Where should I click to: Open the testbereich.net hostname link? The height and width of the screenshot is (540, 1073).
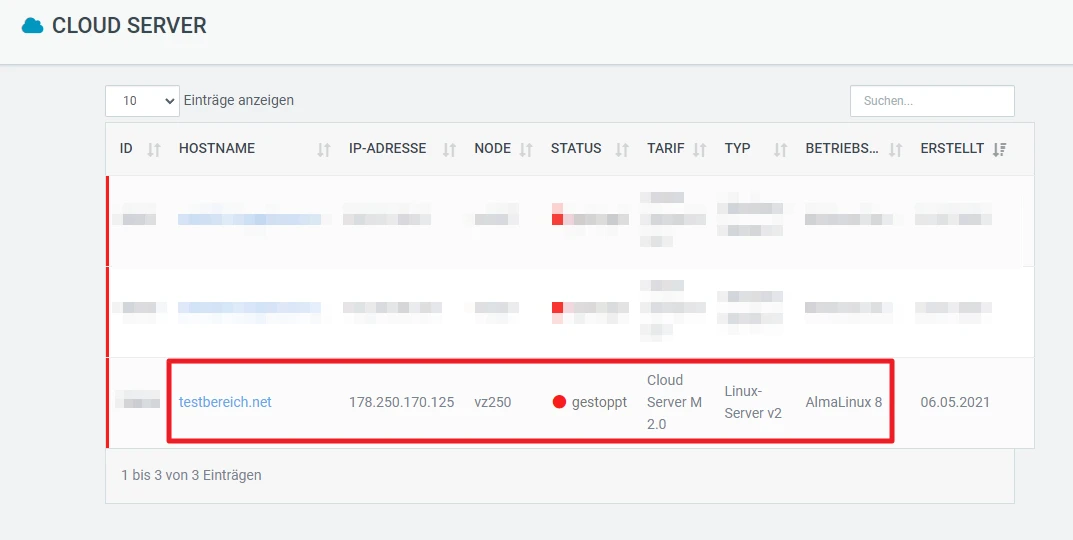225,402
